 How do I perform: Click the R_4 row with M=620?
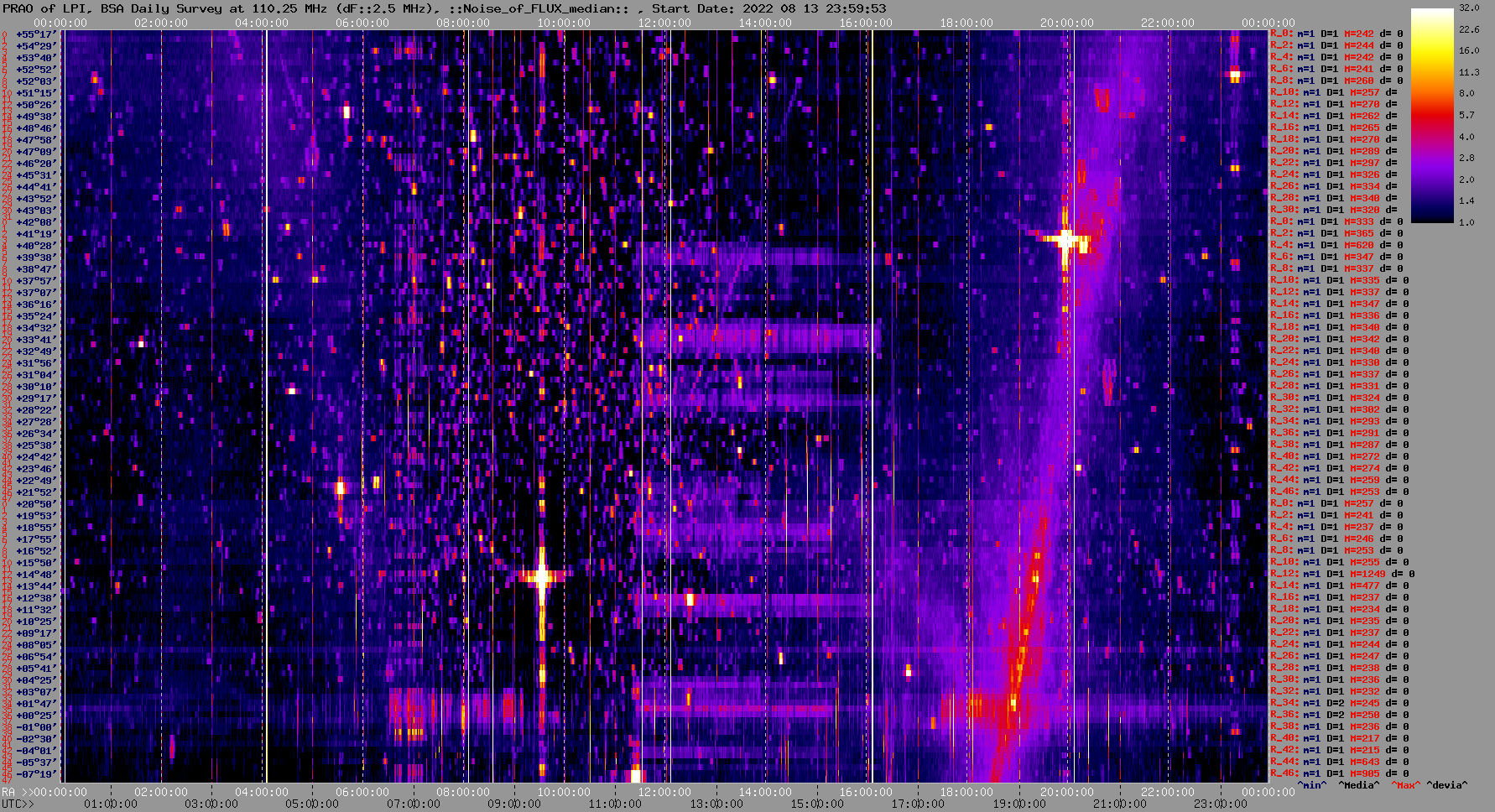point(1338,245)
